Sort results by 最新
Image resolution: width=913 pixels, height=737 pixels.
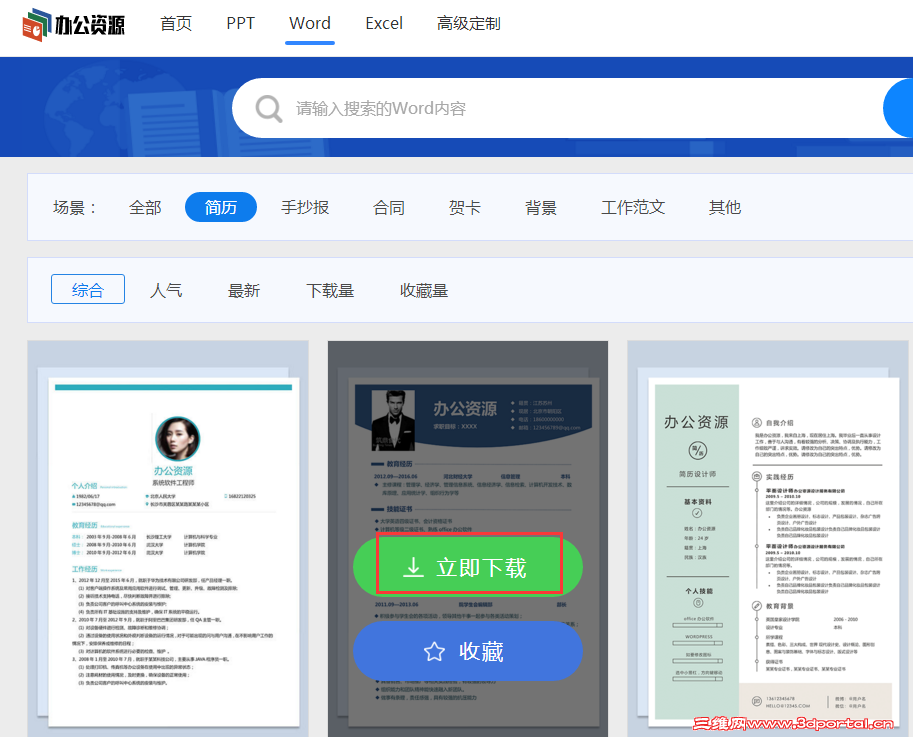point(244,290)
